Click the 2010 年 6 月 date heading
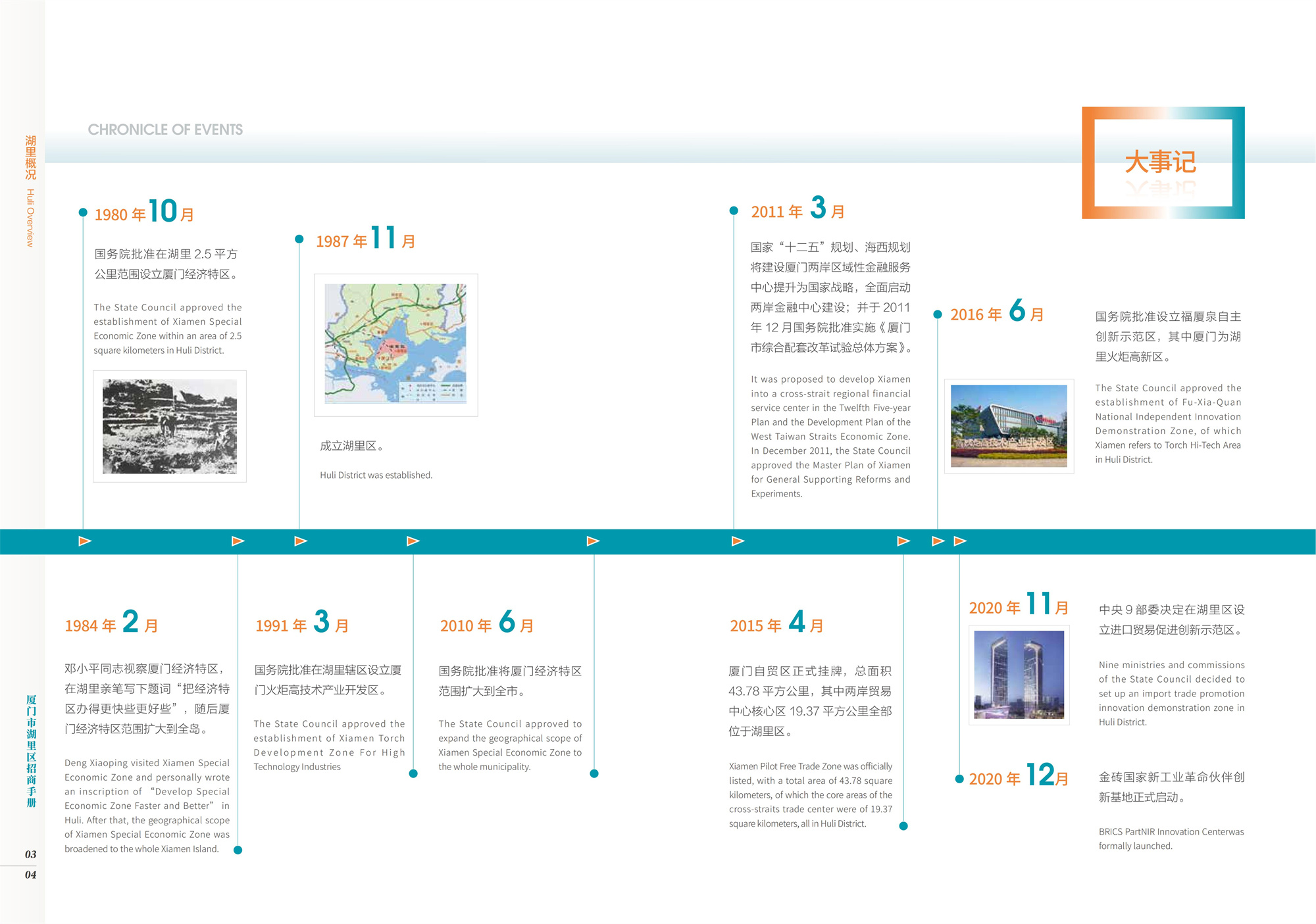Screen dimensions: 1316x924 487,622
